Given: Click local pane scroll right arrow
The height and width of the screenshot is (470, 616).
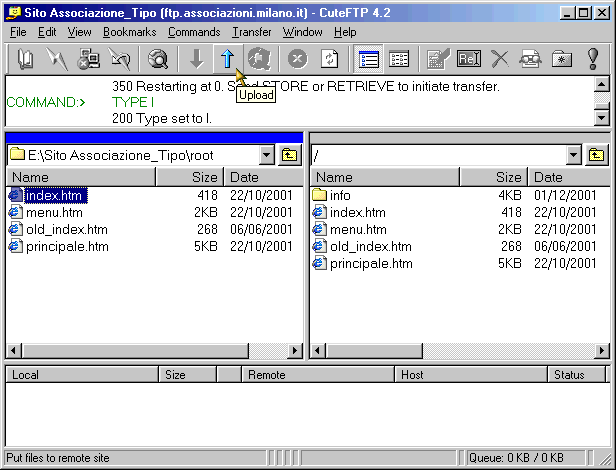Looking at the screenshot, I should pyautogui.click(x=295, y=351).
